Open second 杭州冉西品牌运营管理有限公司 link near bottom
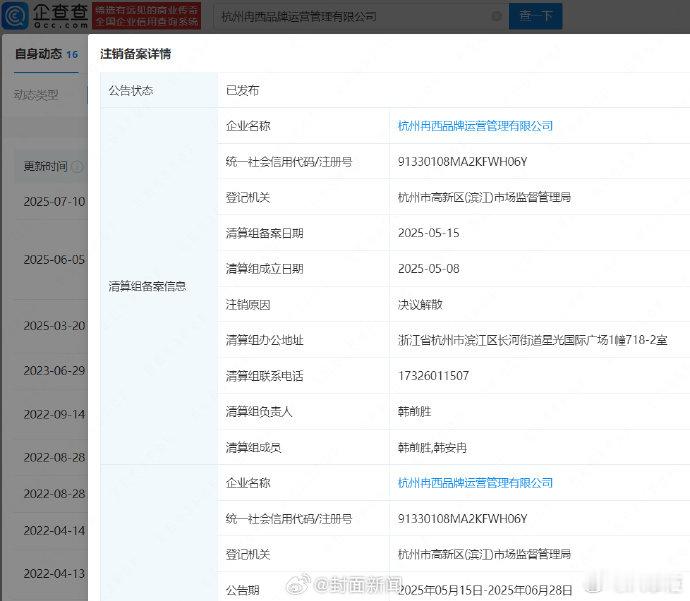Screen dimensions: 690x601 [475, 483]
